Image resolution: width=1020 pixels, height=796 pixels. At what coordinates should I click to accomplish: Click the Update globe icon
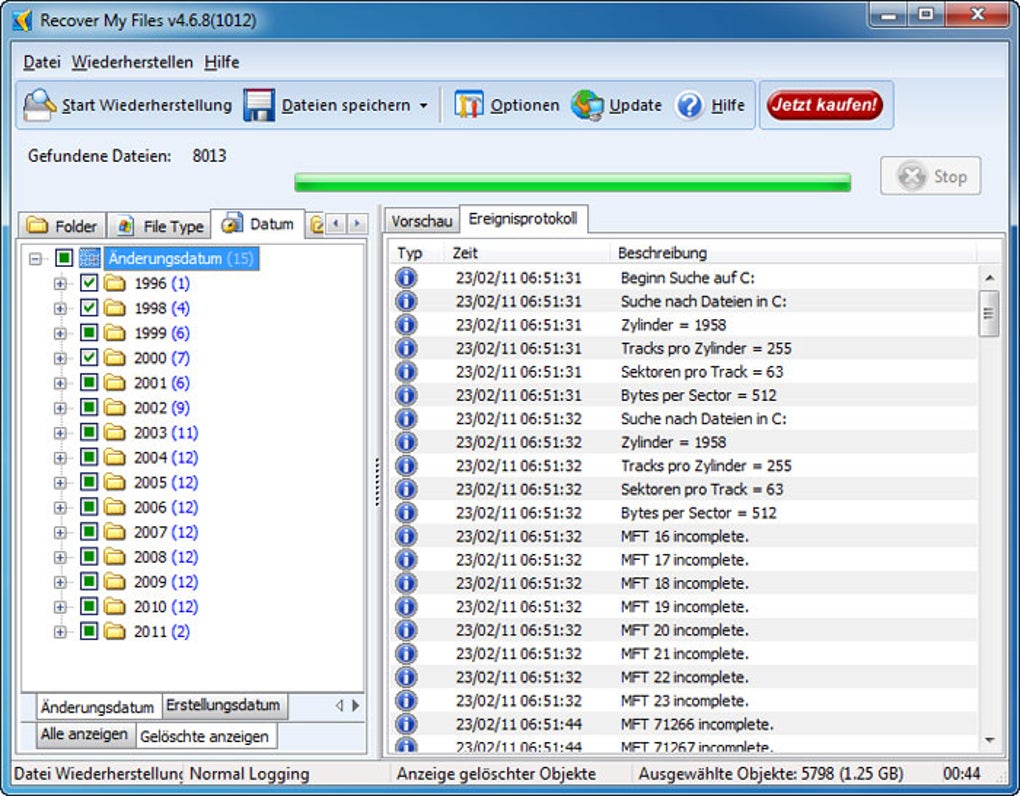click(587, 105)
